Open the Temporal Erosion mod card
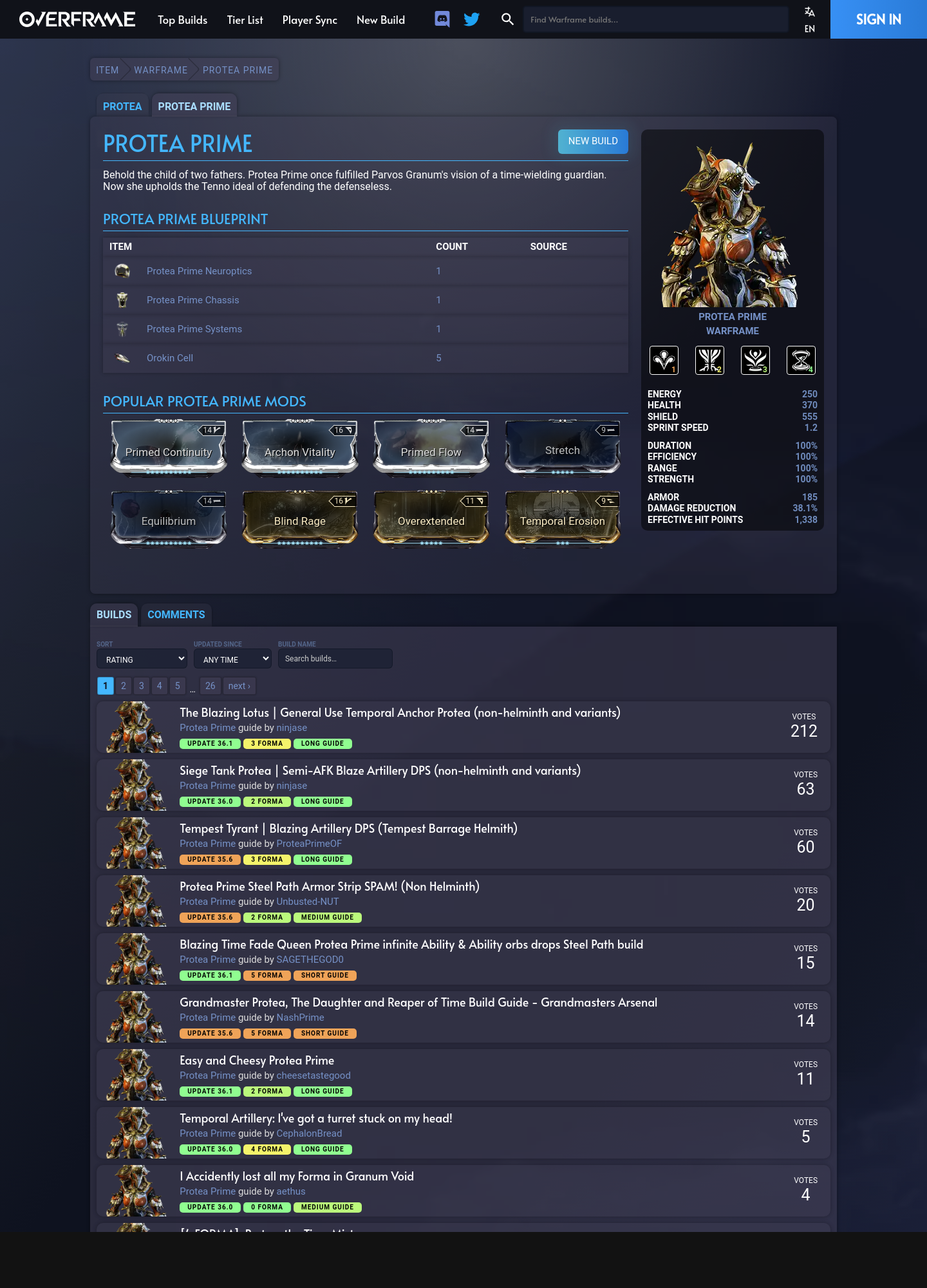Screen dimensions: 927x1288 pos(563,518)
